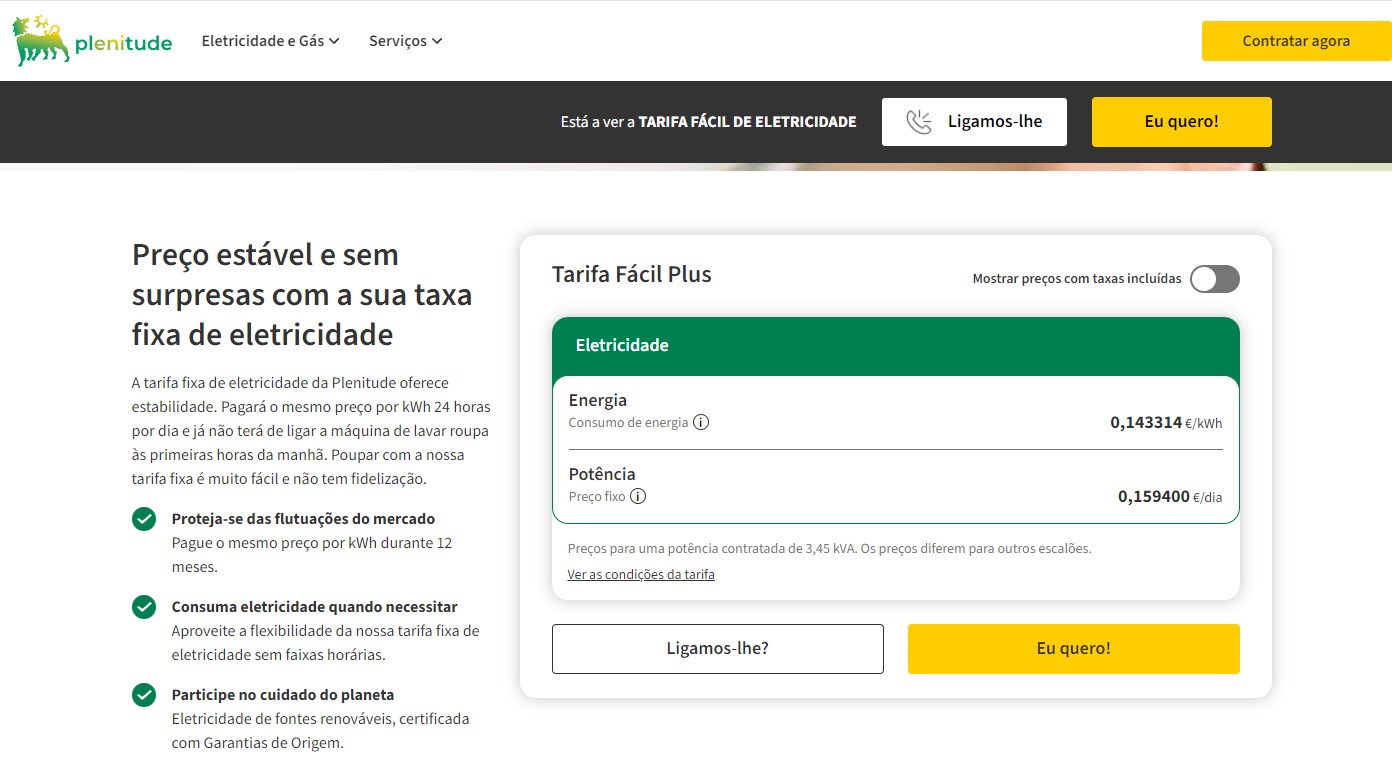Screen dimensions: 1392x772
Task: Toggle Mostrar preços com taxas incluídas switch
Action: pos(1214,279)
